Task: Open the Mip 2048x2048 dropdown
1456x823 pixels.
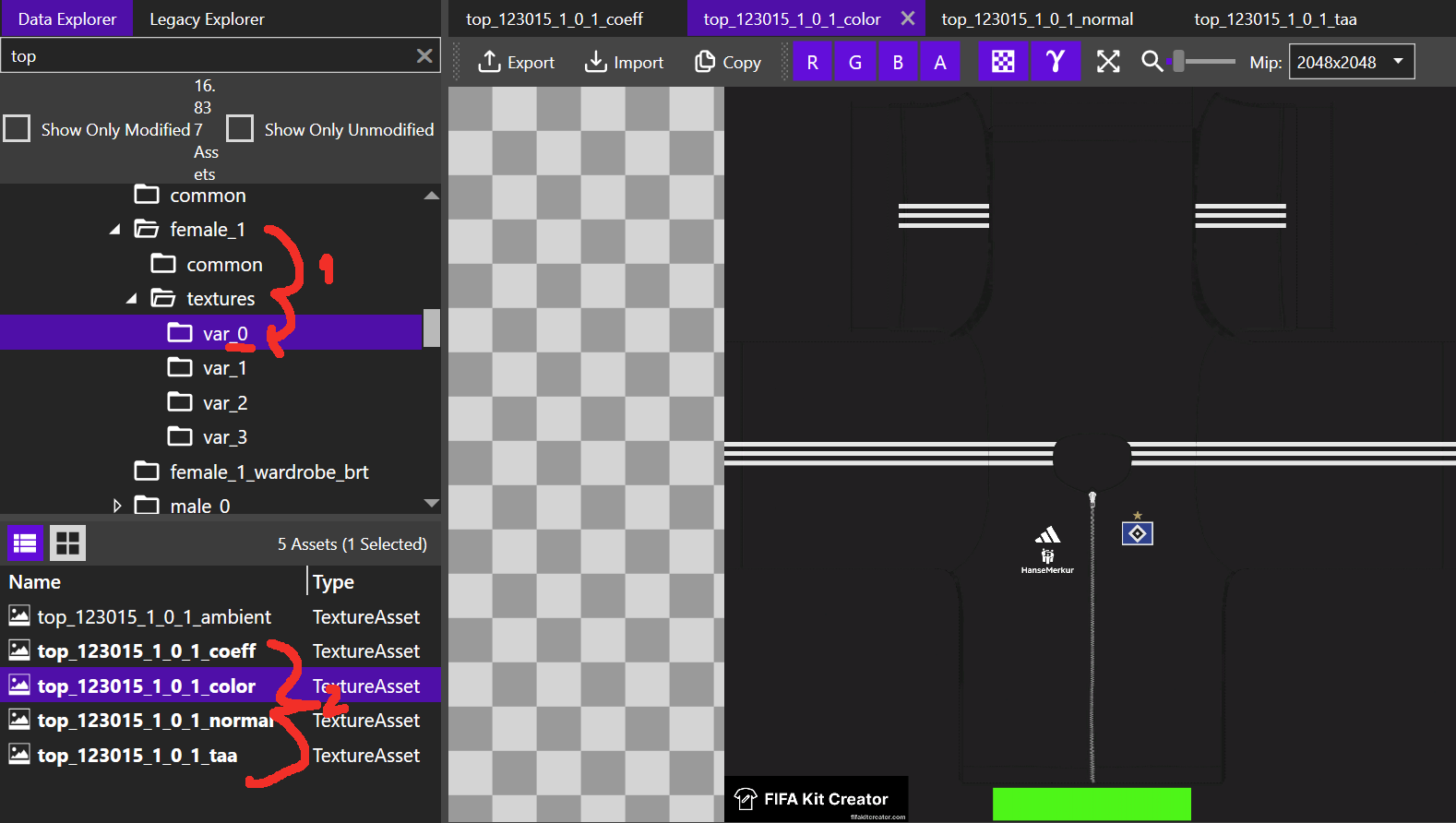Action: (x=1351, y=62)
